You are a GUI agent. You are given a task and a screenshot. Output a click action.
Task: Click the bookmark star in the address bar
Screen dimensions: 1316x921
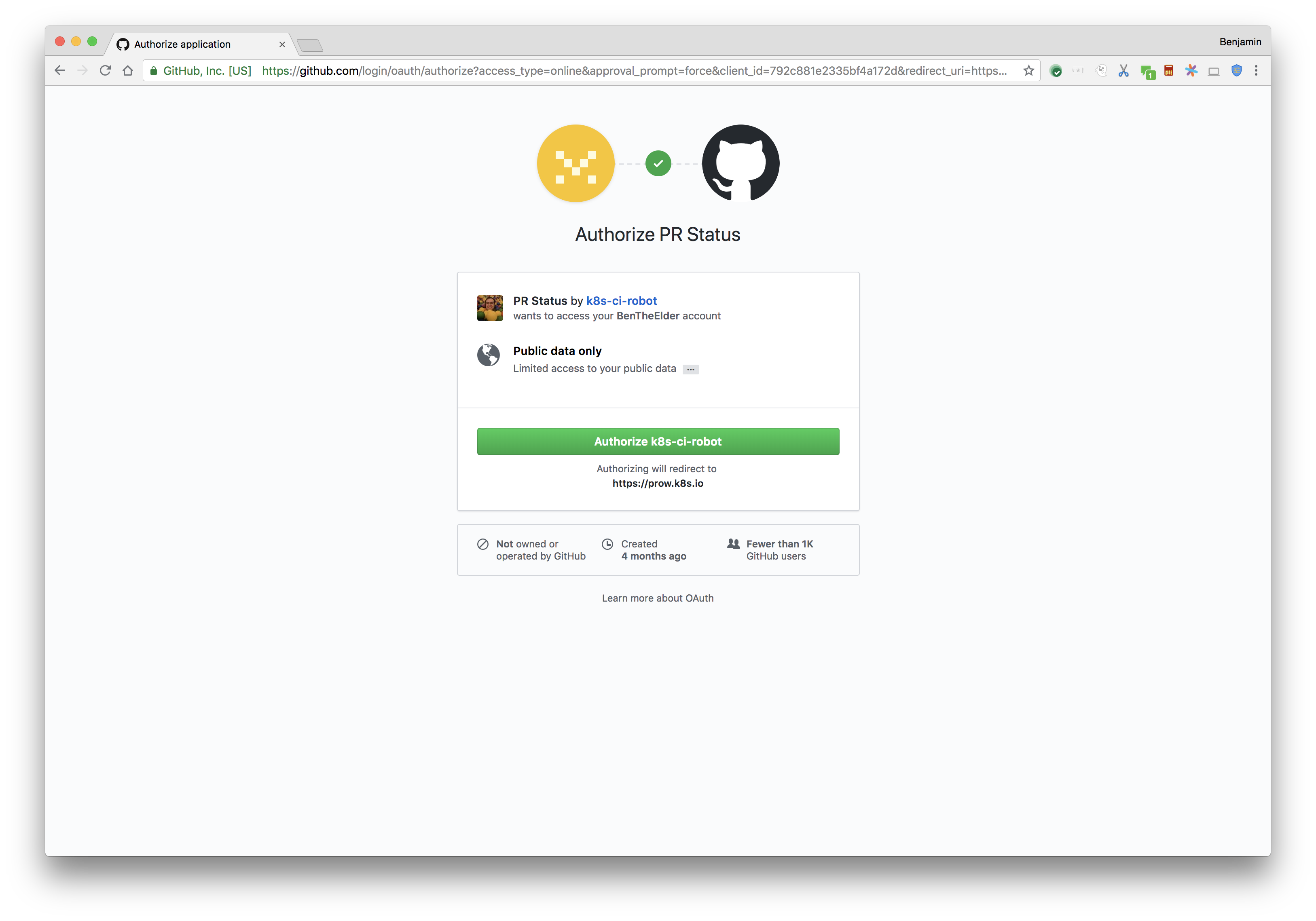[1028, 70]
